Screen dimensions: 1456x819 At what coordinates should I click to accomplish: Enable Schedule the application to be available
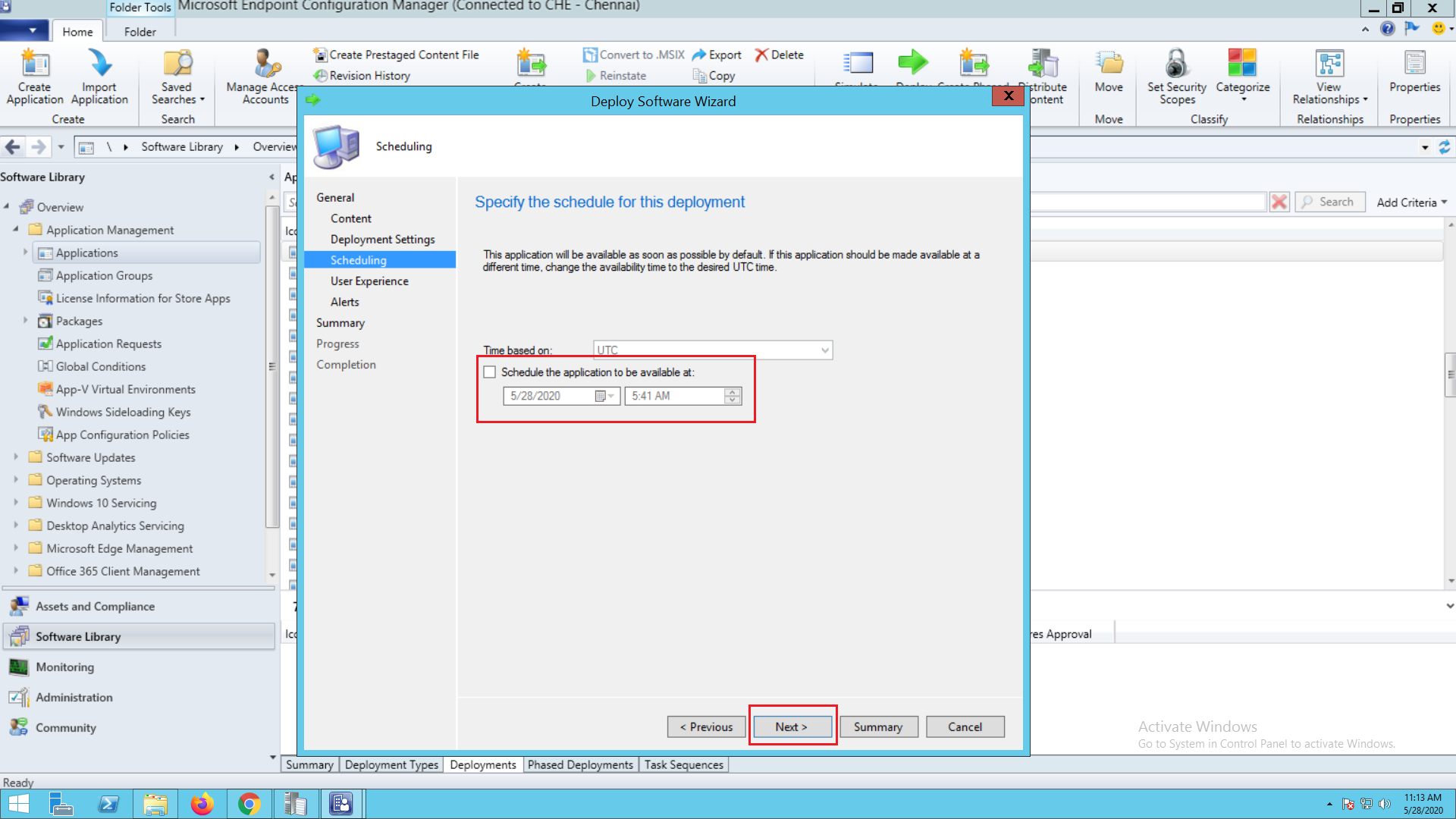pyautogui.click(x=490, y=372)
